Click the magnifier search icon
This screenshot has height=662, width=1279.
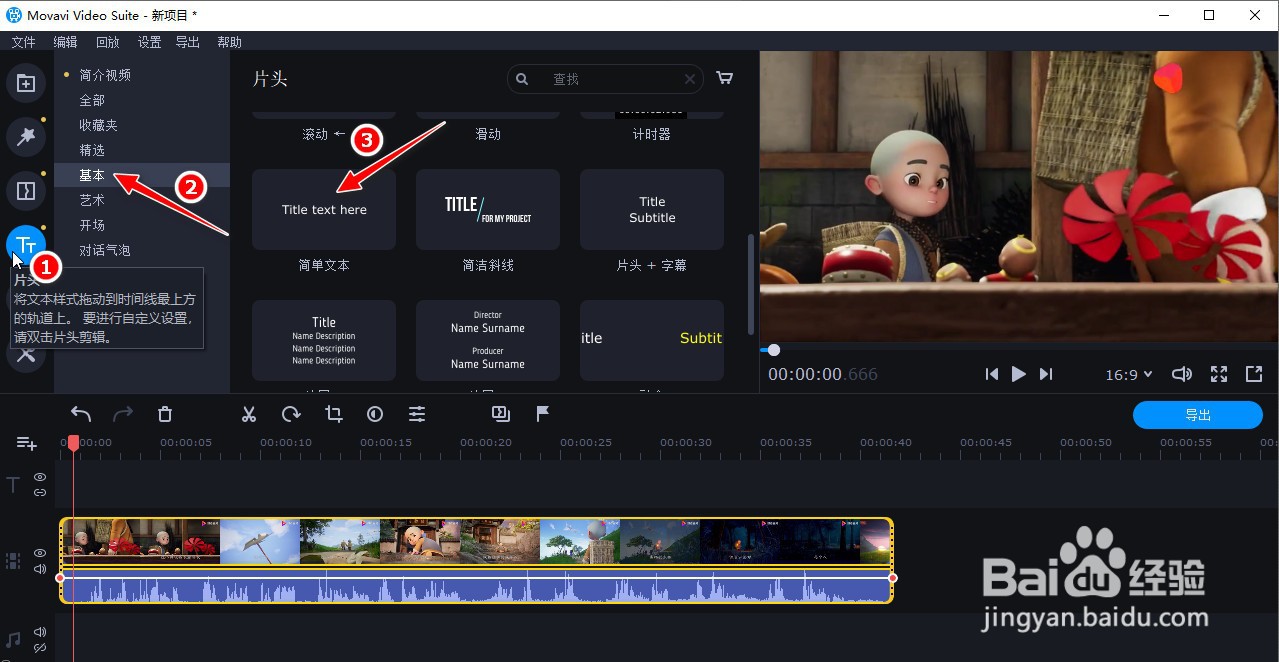[522, 79]
